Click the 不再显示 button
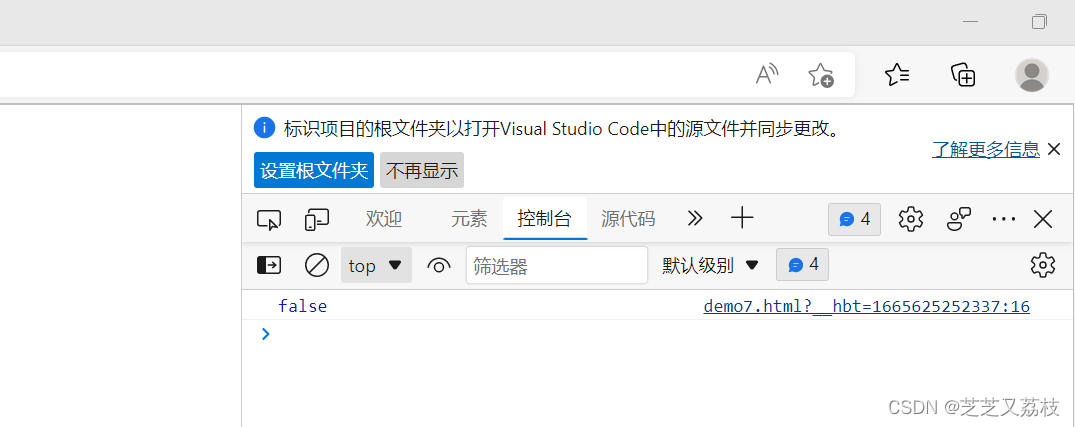 [422, 170]
